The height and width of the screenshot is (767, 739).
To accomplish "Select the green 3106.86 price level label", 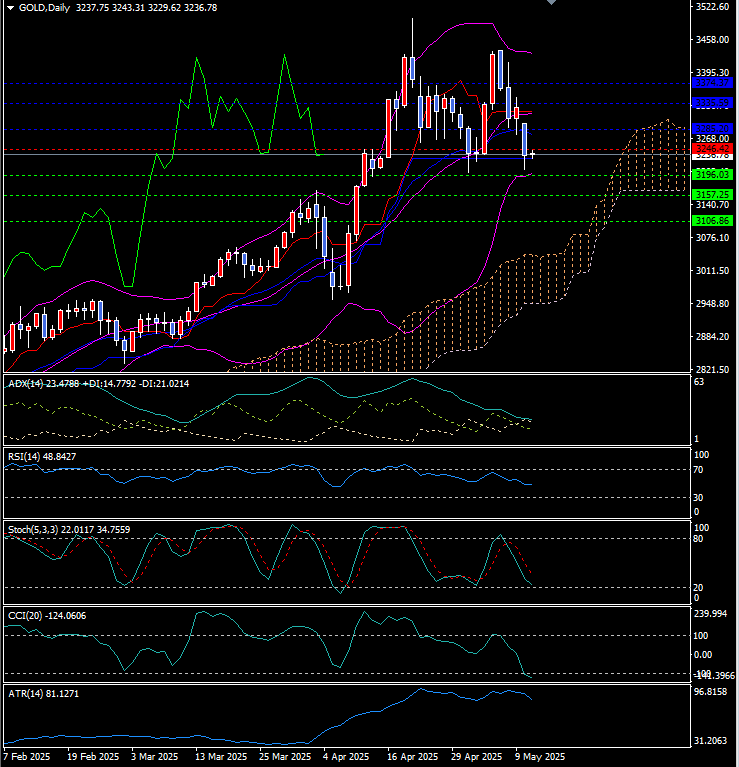I will click(x=713, y=221).
